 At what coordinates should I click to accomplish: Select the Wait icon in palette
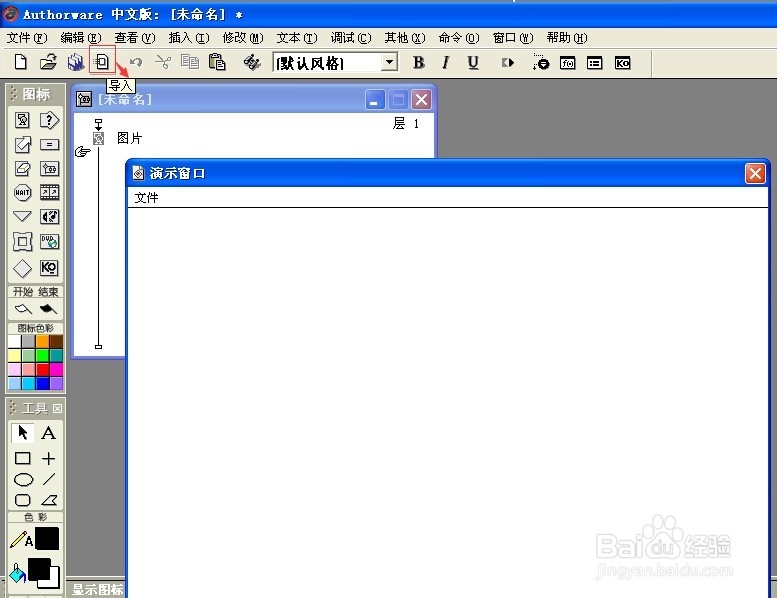click(22, 192)
